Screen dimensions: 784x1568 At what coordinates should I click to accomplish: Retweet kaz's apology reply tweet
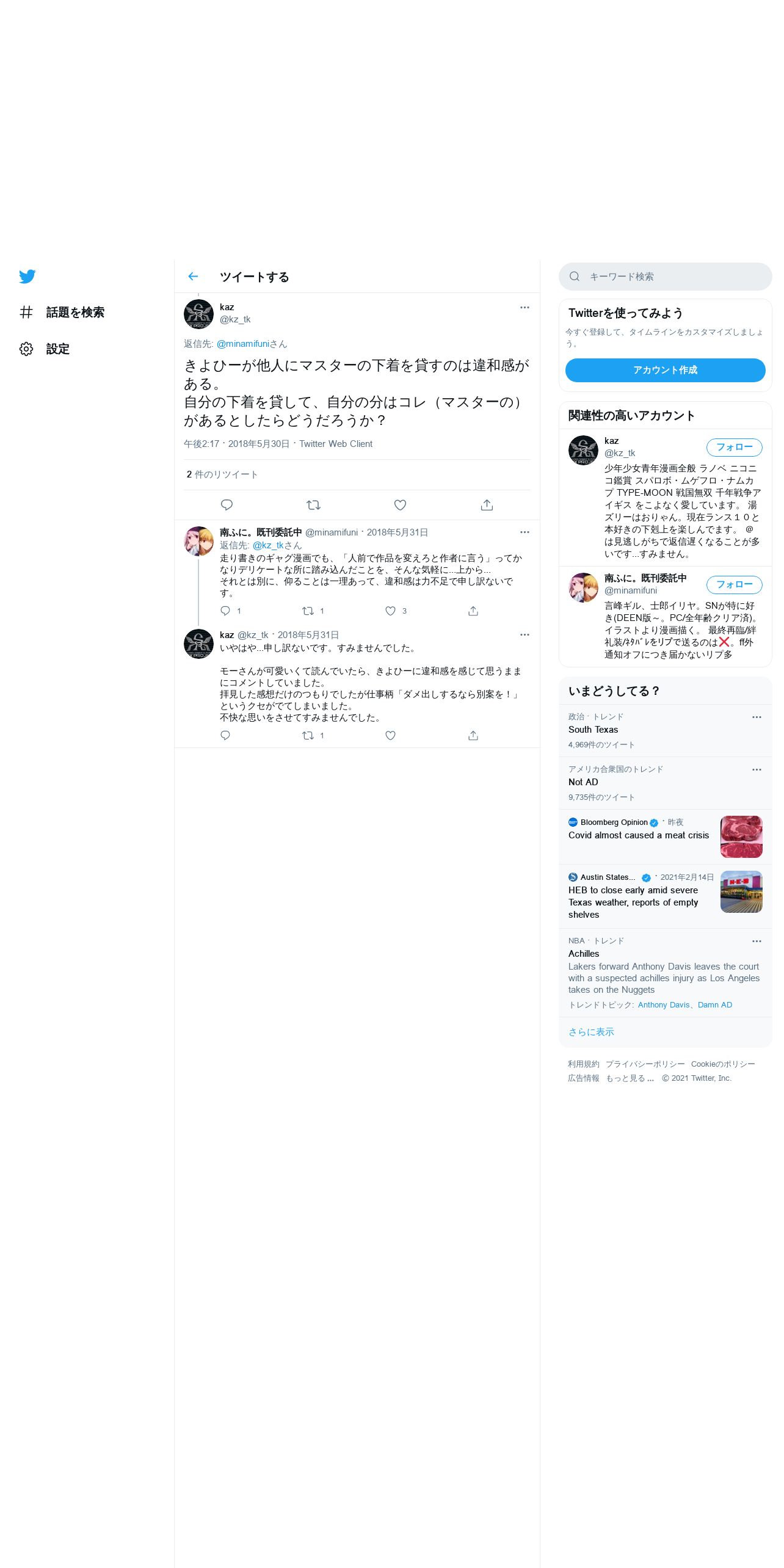tap(308, 735)
